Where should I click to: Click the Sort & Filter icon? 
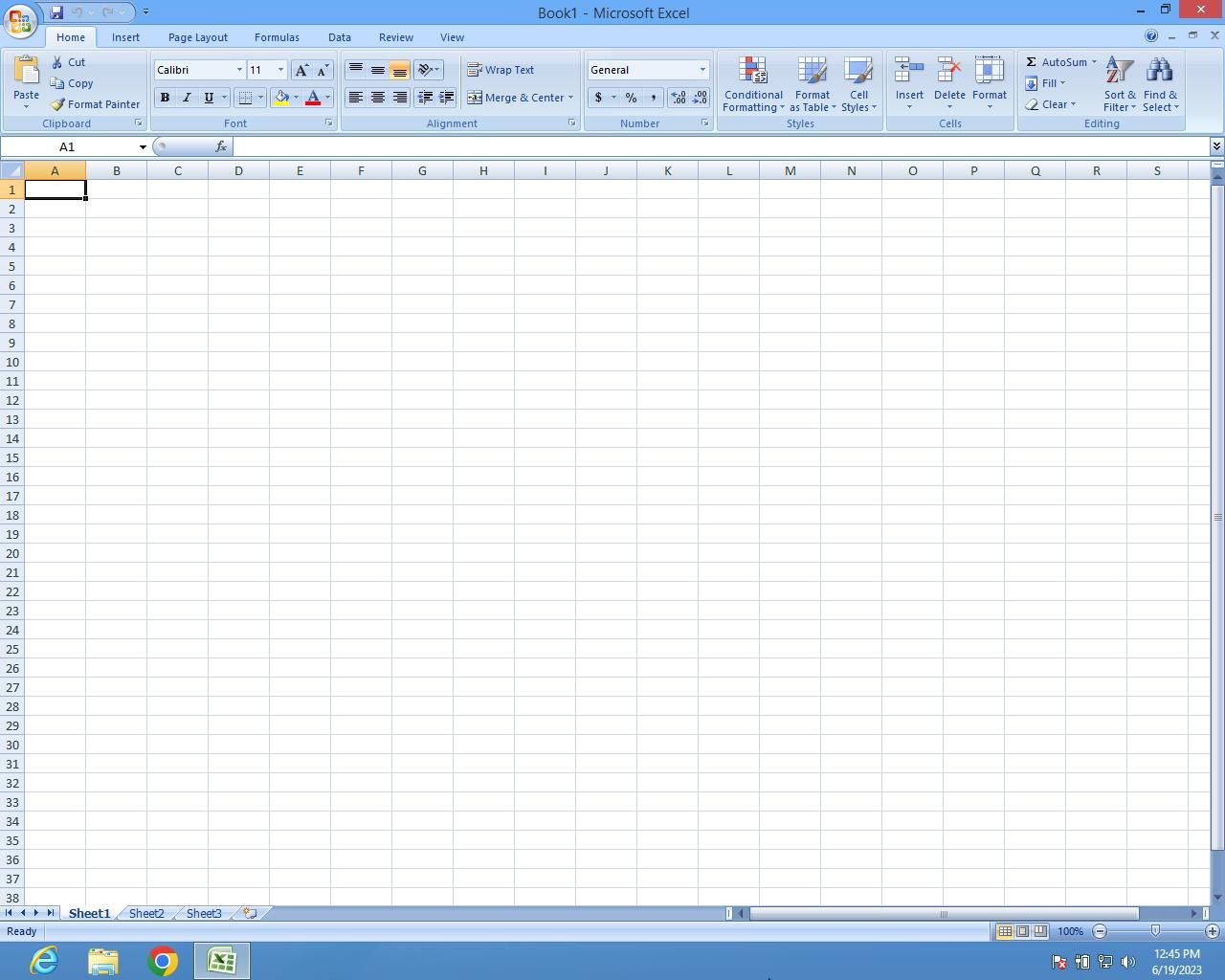tap(1119, 72)
